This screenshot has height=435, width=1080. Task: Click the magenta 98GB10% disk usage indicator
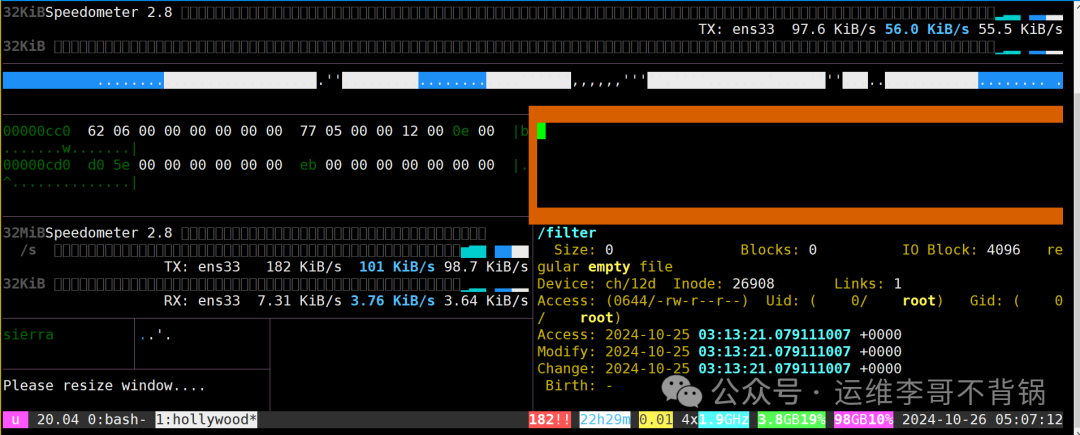[864, 419]
